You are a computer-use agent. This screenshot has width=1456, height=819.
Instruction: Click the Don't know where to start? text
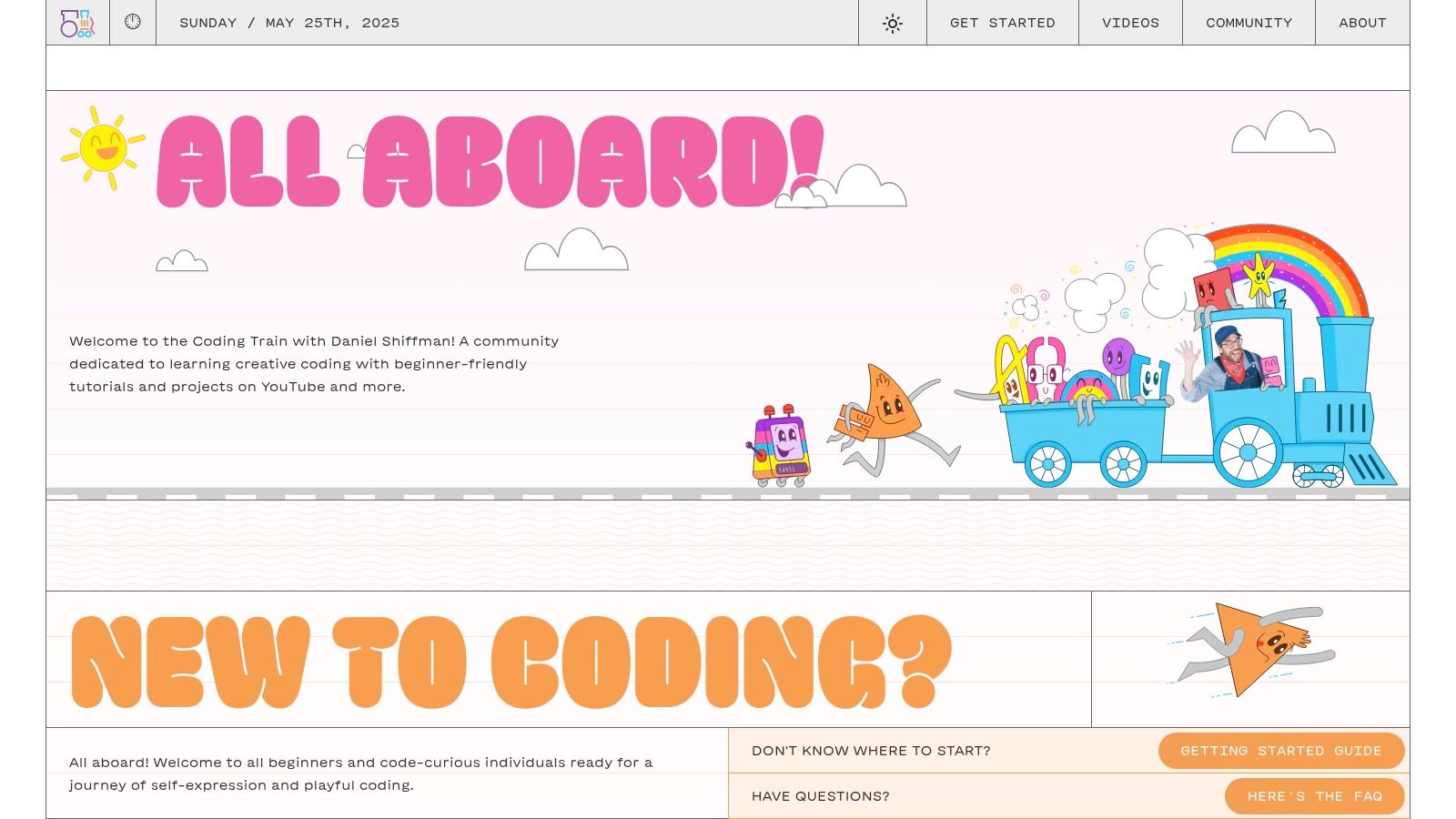click(x=871, y=751)
